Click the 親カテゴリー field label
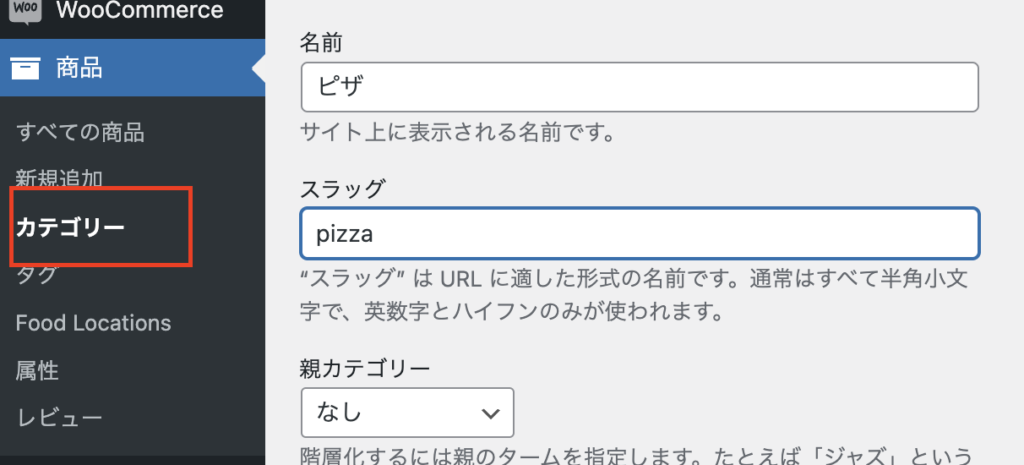 365,368
